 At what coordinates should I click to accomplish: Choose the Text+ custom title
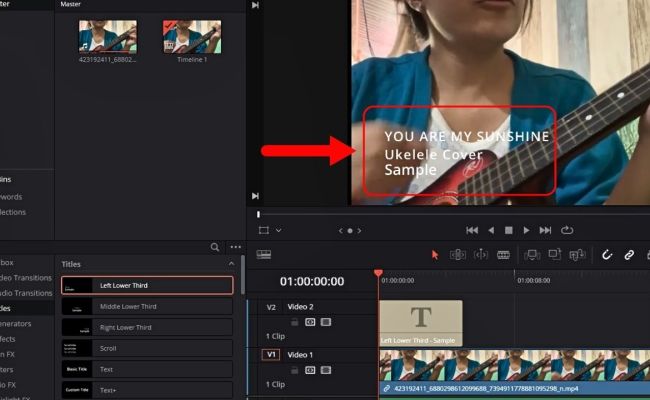[x=147, y=390]
